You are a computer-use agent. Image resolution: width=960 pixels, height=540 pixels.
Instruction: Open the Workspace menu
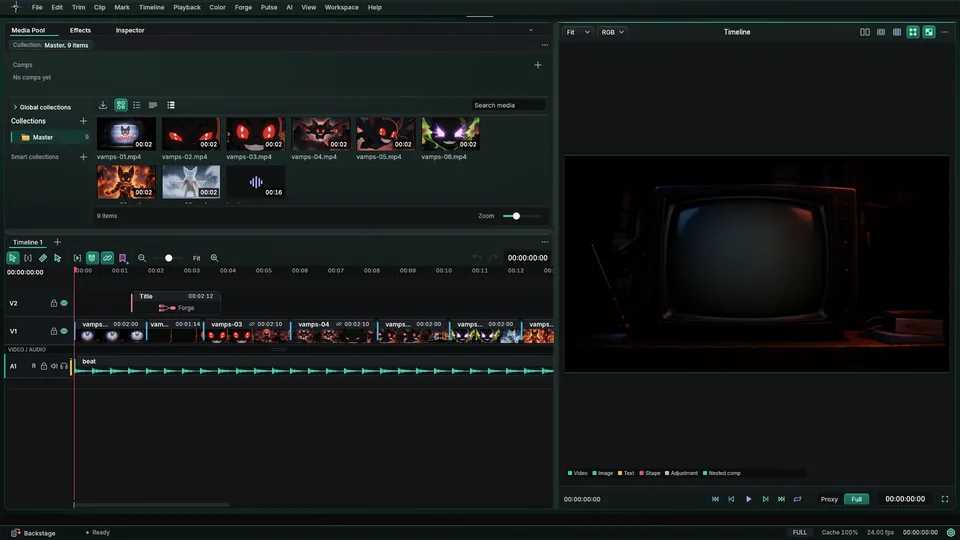coord(342,7)
